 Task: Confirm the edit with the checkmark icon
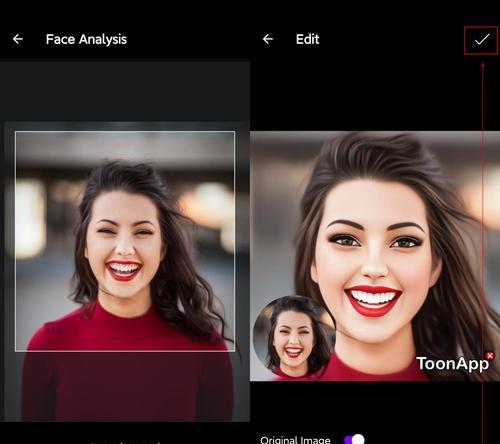481,40
